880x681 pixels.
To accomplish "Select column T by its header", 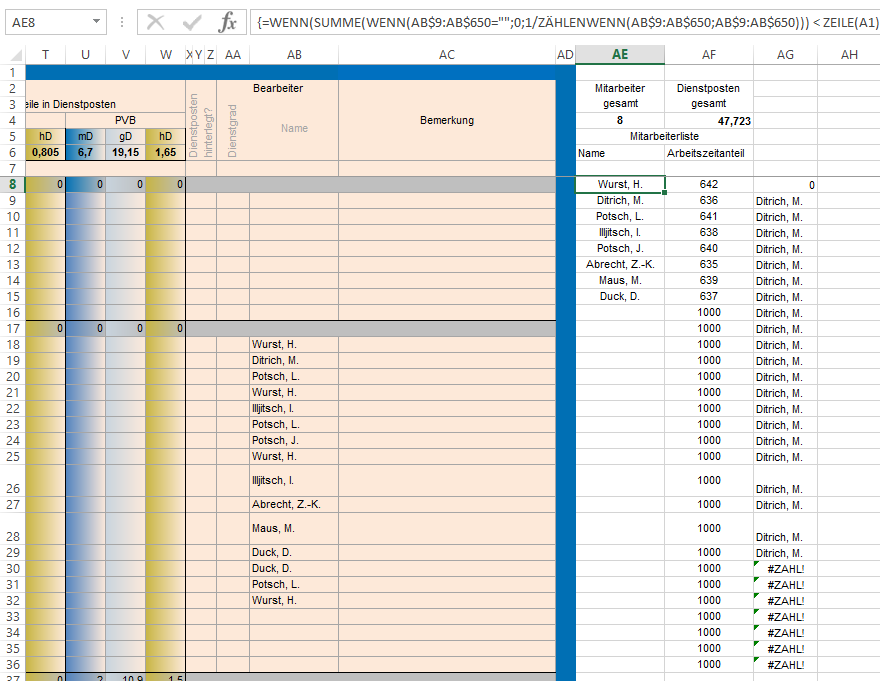I will click(x=45, y=54).
